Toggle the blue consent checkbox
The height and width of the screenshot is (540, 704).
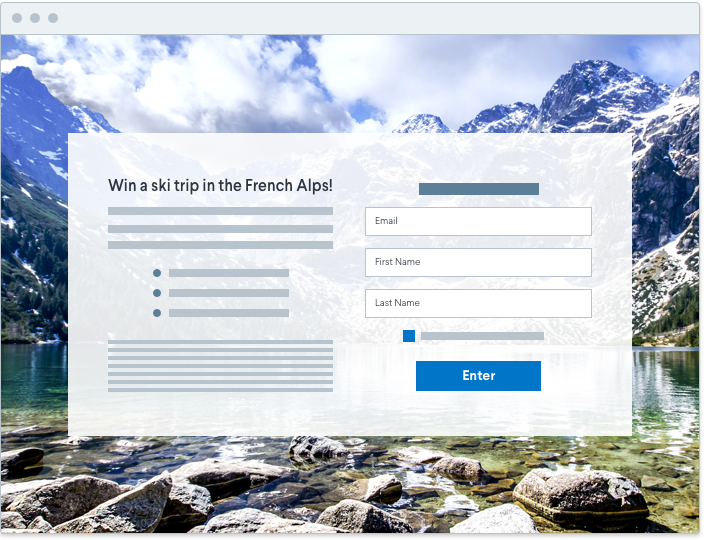409,336
